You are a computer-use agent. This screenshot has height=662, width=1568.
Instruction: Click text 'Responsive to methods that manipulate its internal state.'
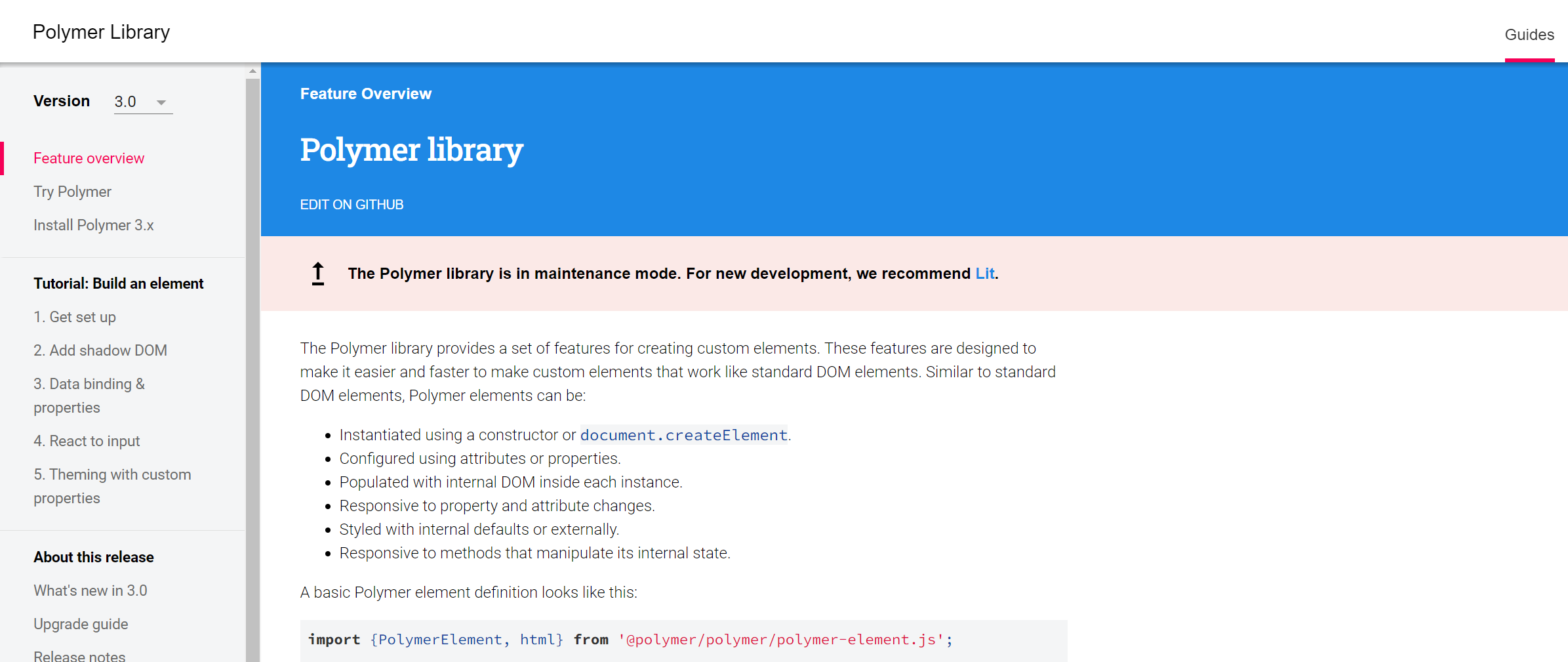tap(535, 553)
